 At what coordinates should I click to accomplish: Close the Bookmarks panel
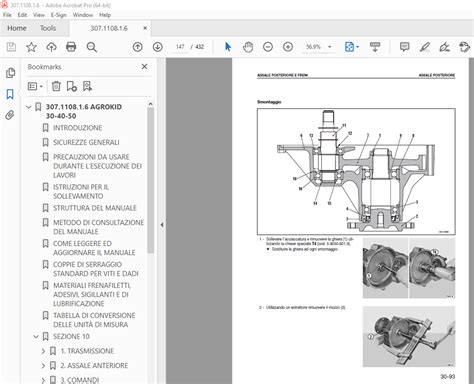coord(144,67)
